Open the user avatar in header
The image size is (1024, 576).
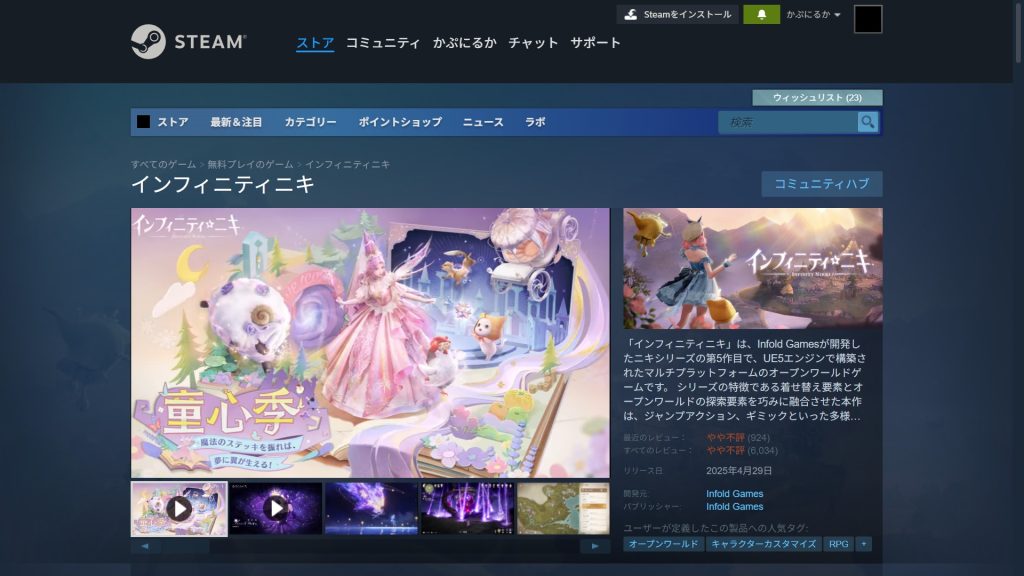point(868,19)
